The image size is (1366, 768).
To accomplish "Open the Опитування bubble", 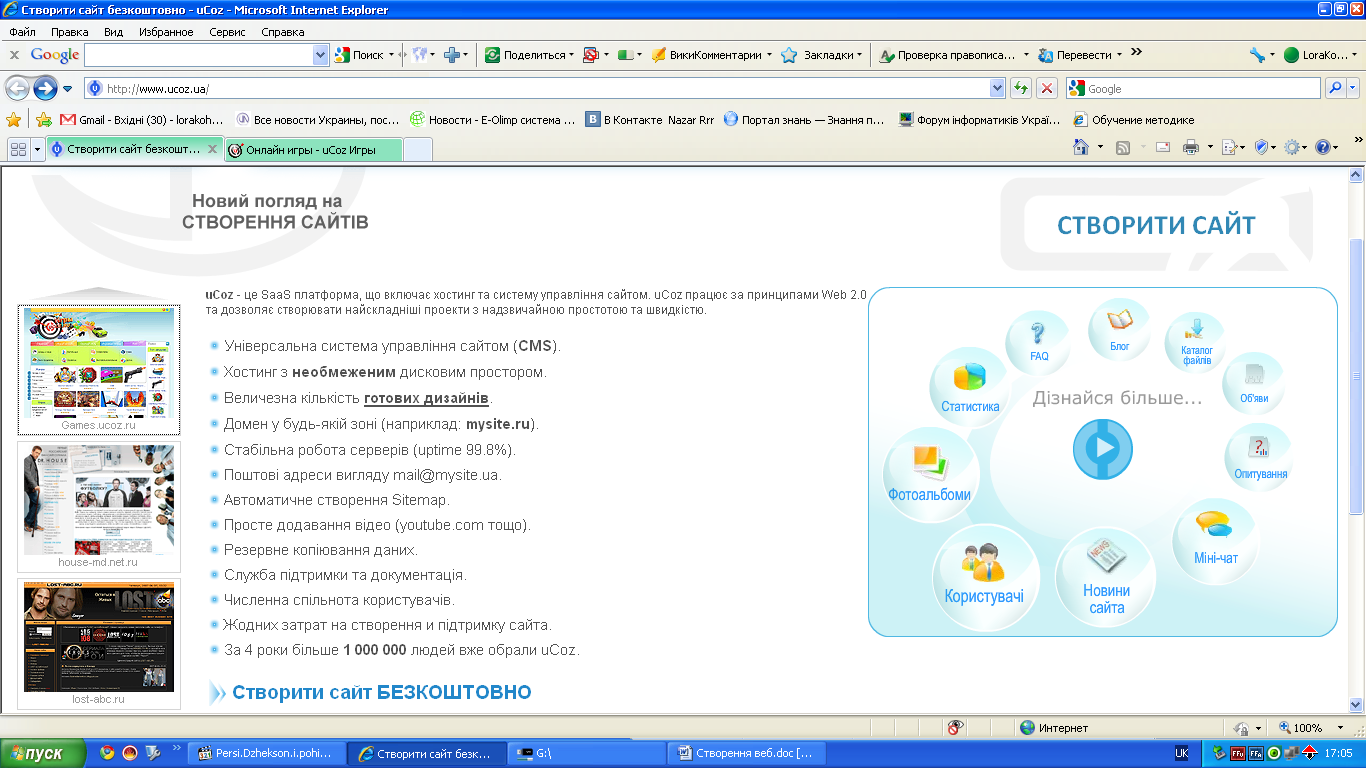I will 1260,456.
